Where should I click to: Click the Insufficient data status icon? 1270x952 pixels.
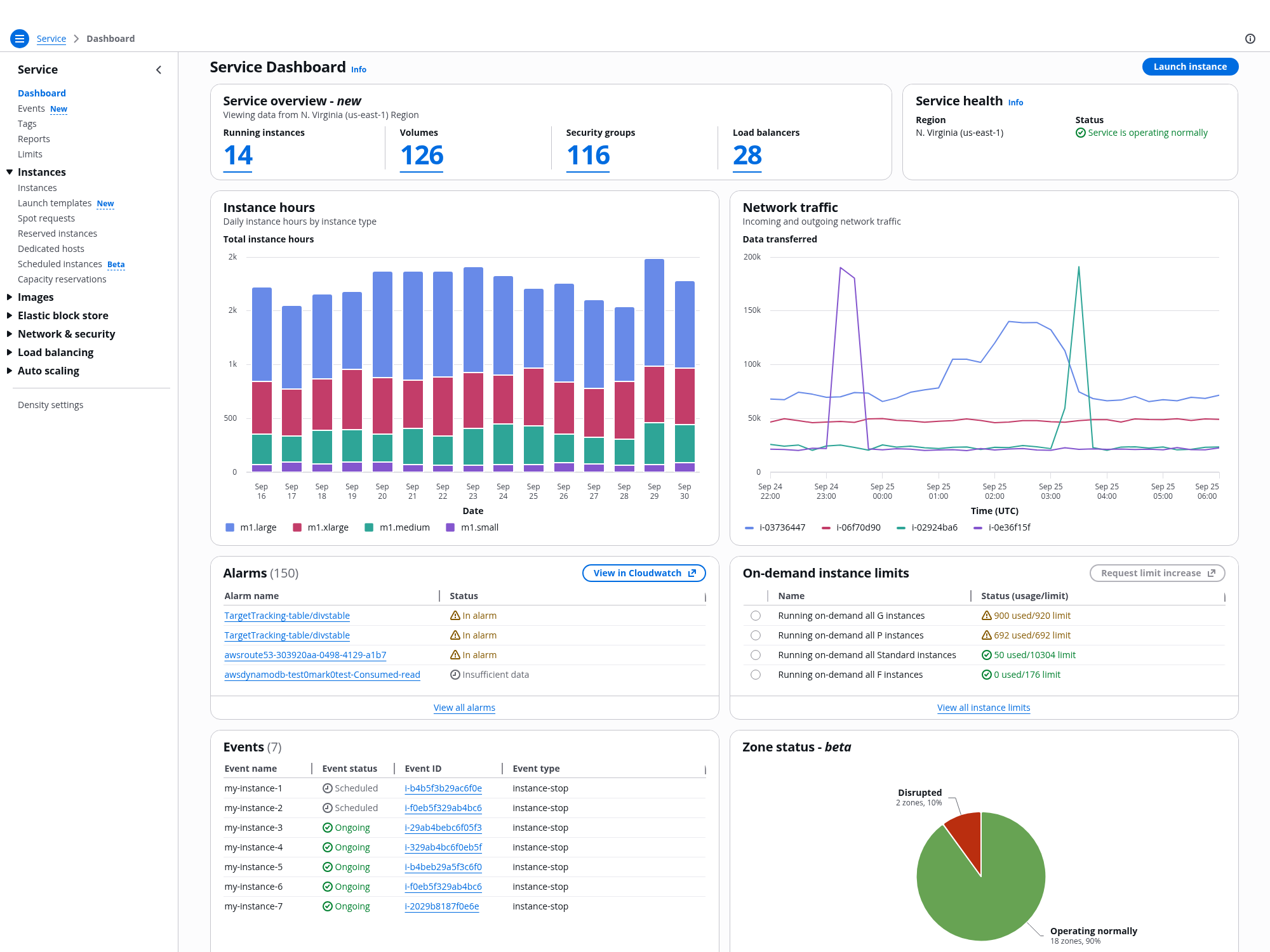click(x=455, y=675)
